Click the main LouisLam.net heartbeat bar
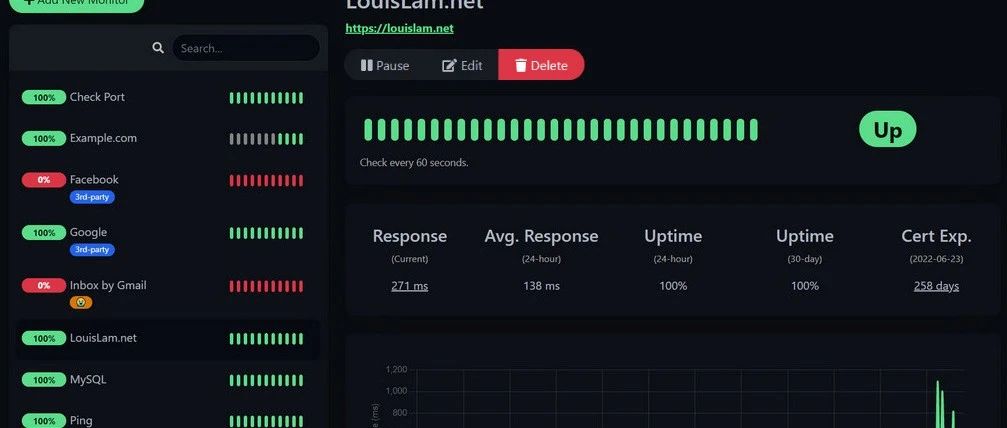 (x=561, y=130)
